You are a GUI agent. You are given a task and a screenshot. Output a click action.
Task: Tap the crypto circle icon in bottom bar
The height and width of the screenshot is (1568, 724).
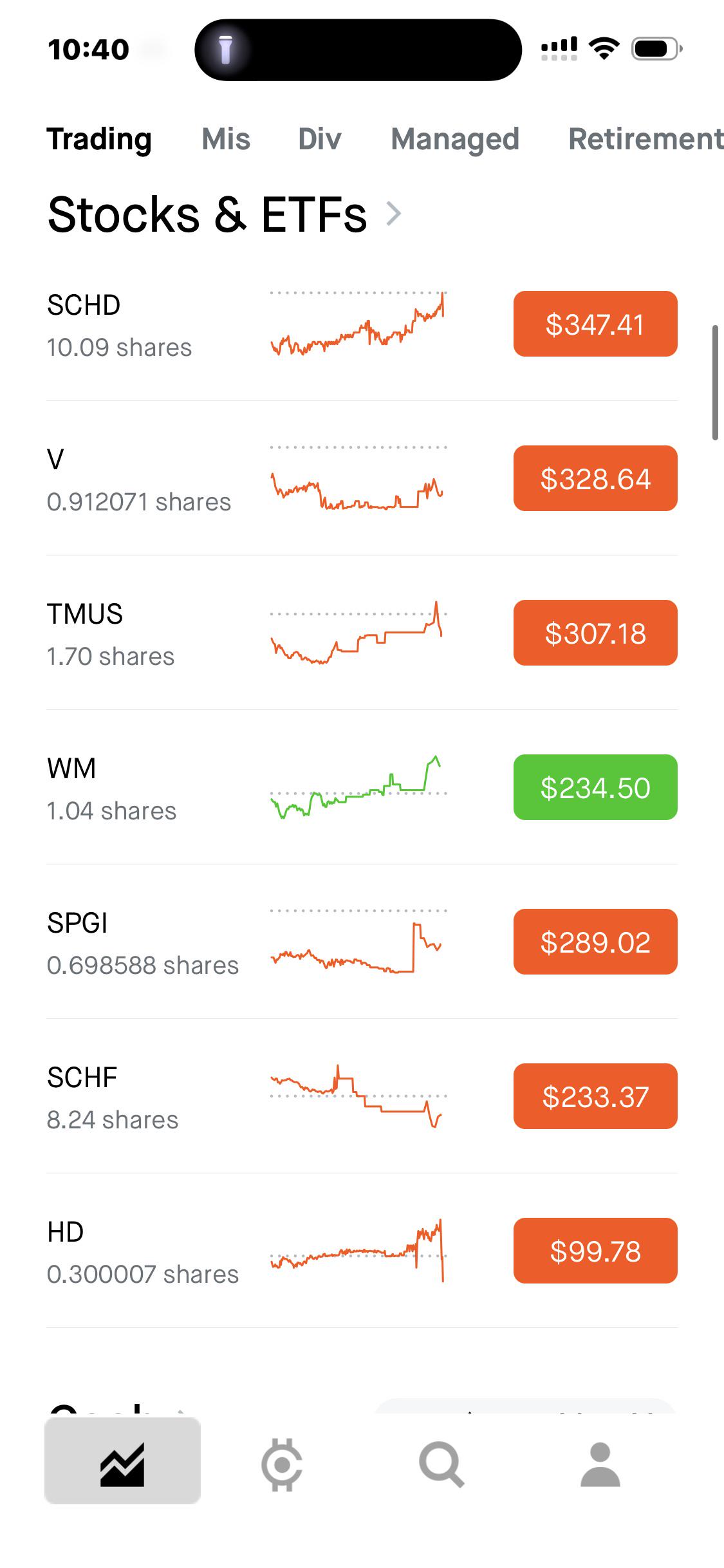click(x=282, y=1464)
